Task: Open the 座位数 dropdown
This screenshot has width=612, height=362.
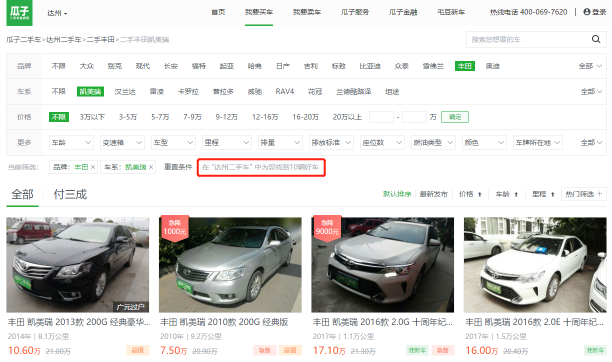Action: click(x=382, y=143)
